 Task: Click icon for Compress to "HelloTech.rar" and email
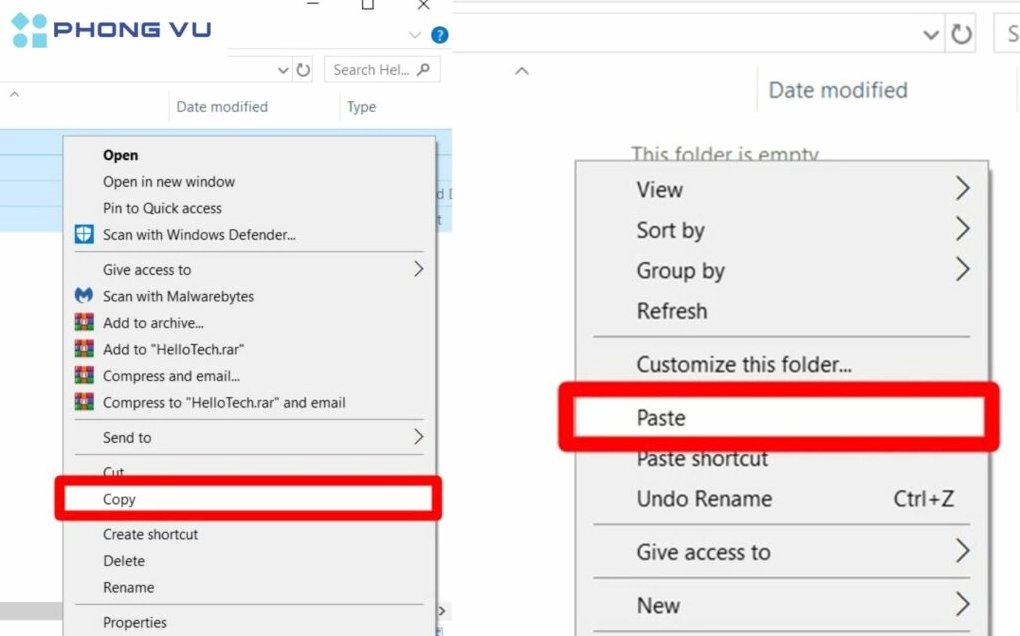pos(84,403)
